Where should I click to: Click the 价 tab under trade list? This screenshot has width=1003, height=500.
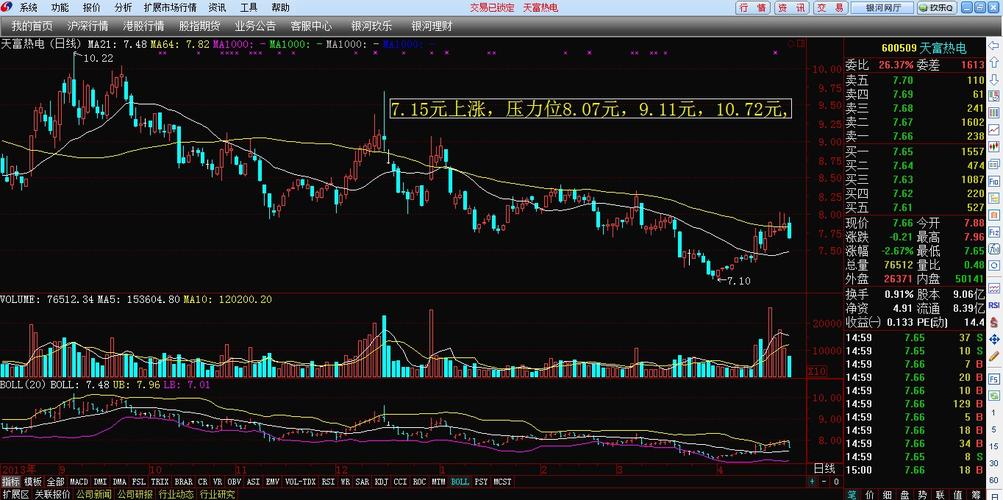pos(869,494)
